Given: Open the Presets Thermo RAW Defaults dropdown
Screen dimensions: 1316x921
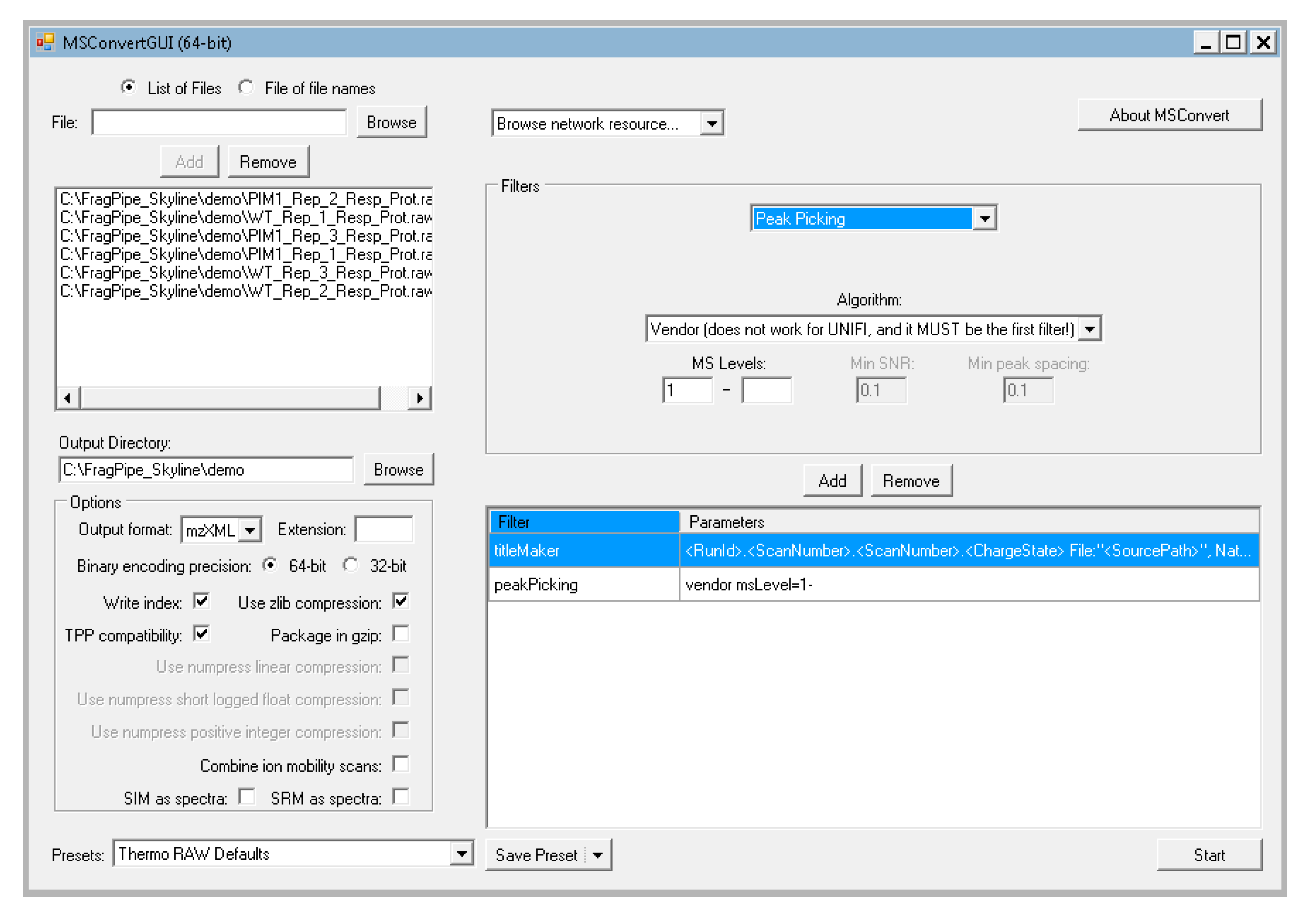Looking at the screenshot, I should (x=462, y=854).
